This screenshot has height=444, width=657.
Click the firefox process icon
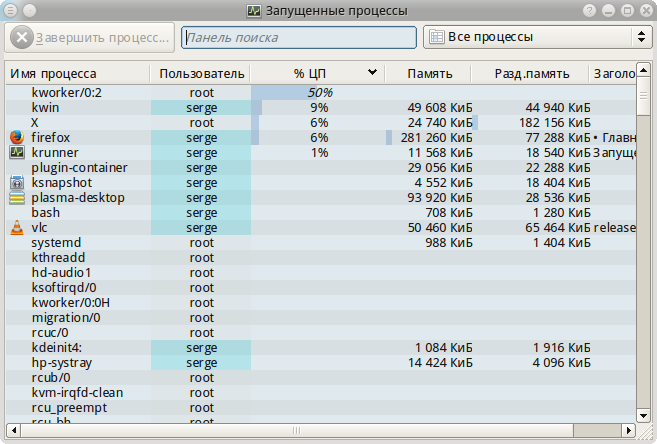coord(17,137)
